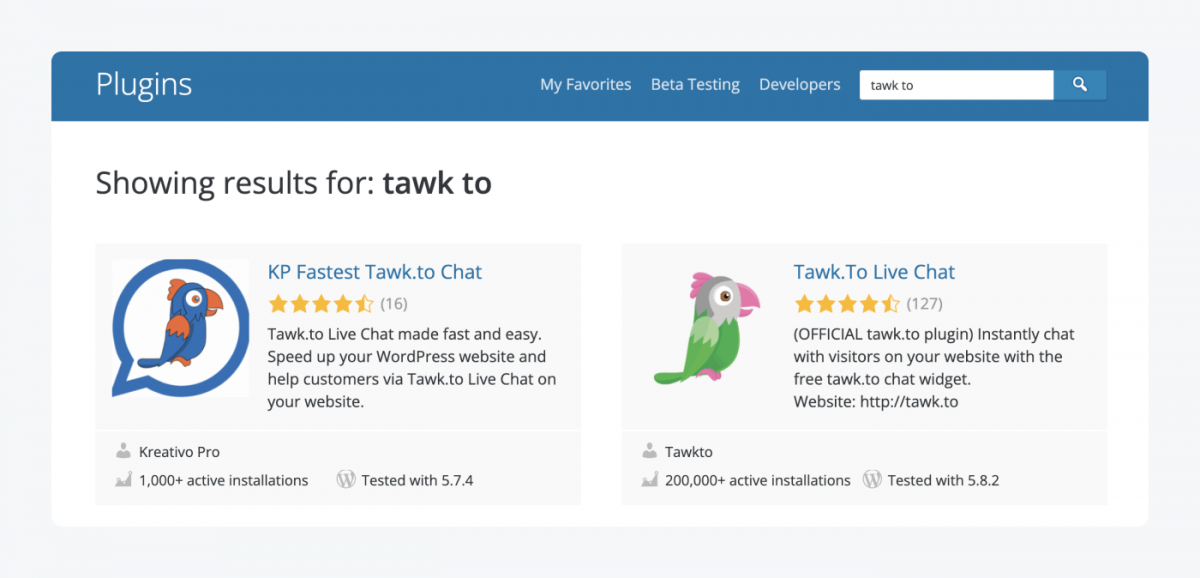Click 200,000+ active installations text
This screenshot has height=578, width=1200.
[x=758, y=480]
